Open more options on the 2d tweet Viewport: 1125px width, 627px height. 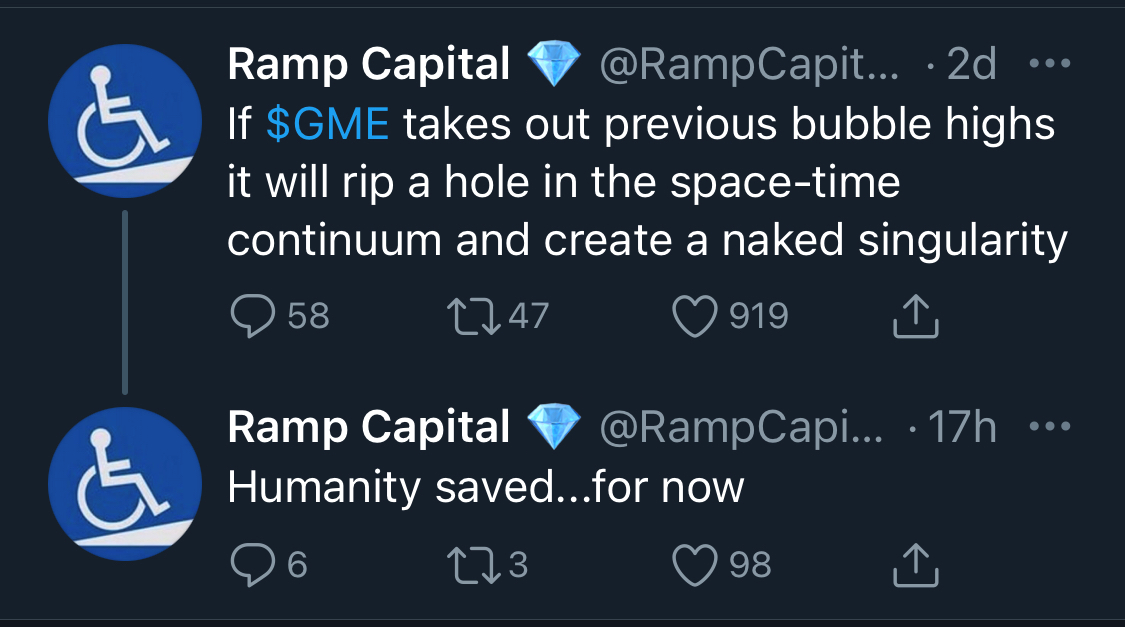coord(1049,65)
